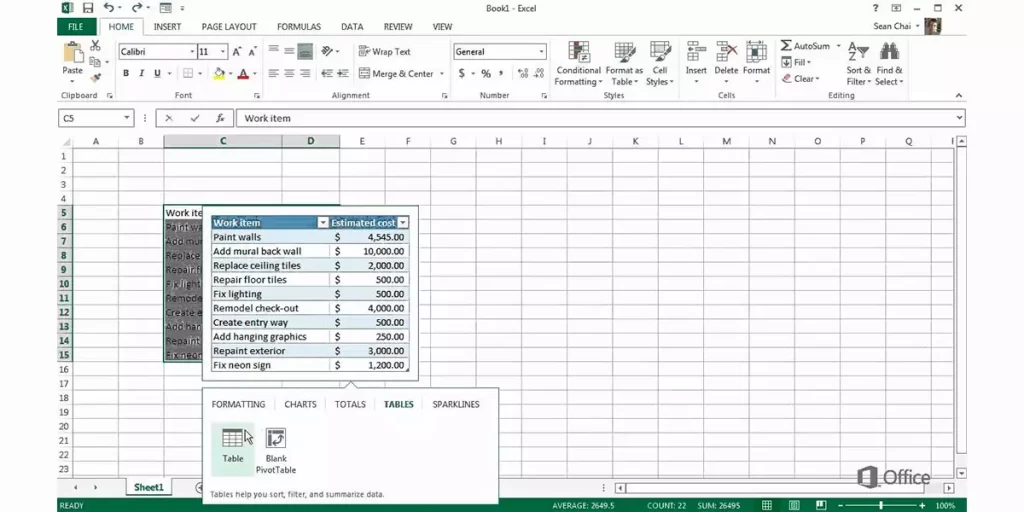Apply the Fill Color bucket swatch
This screenshot has width=1024, height=512.
coord(219,74)
